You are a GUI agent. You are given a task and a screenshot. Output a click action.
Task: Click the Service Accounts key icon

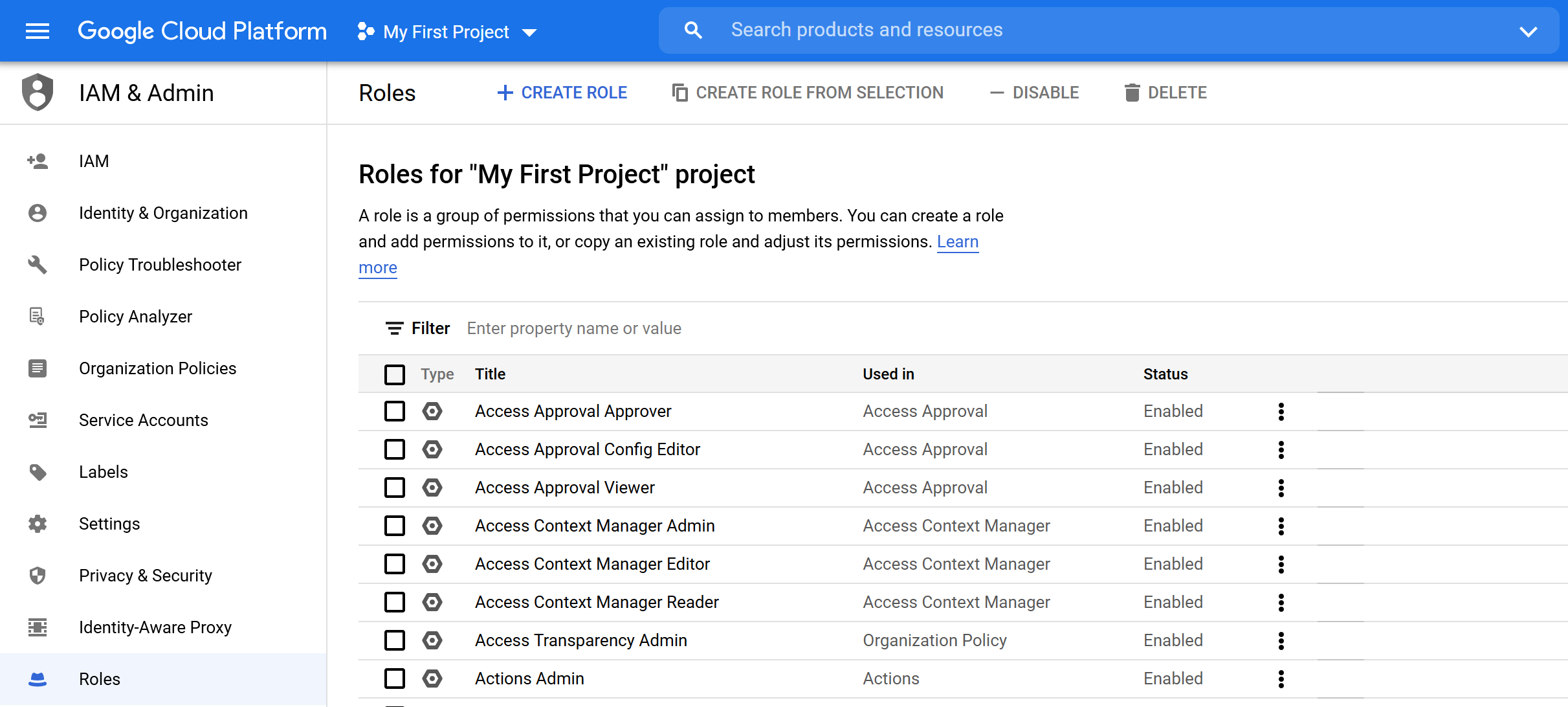(38, 420)
